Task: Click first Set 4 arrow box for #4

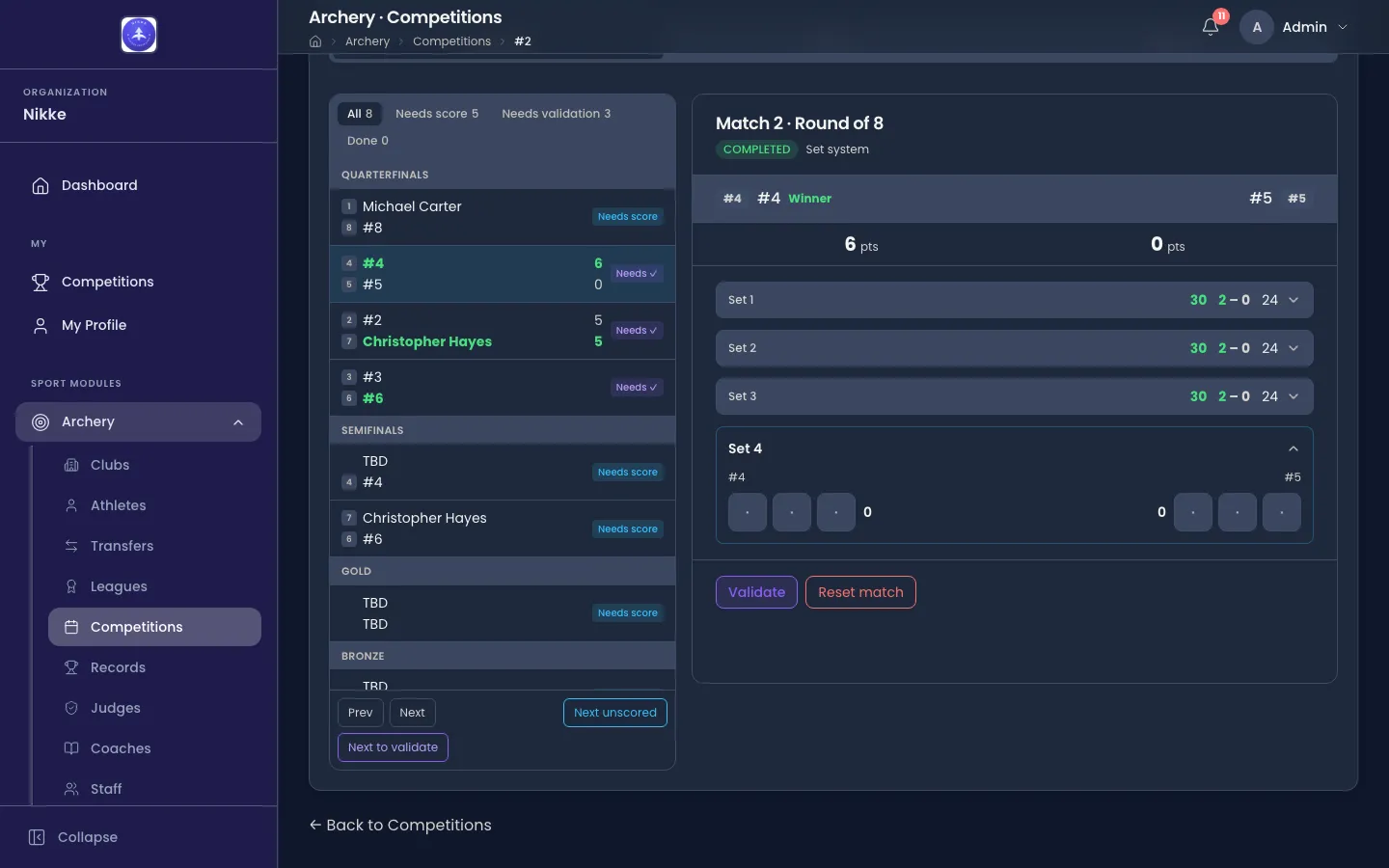Action: (748, 512)
